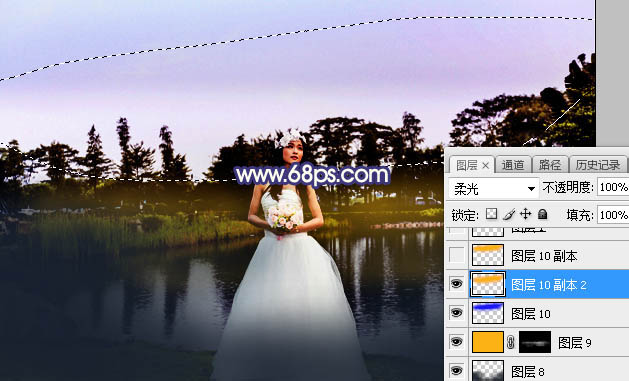Select the 图层 10 副本 2 layer name

[x=549, y=285]
